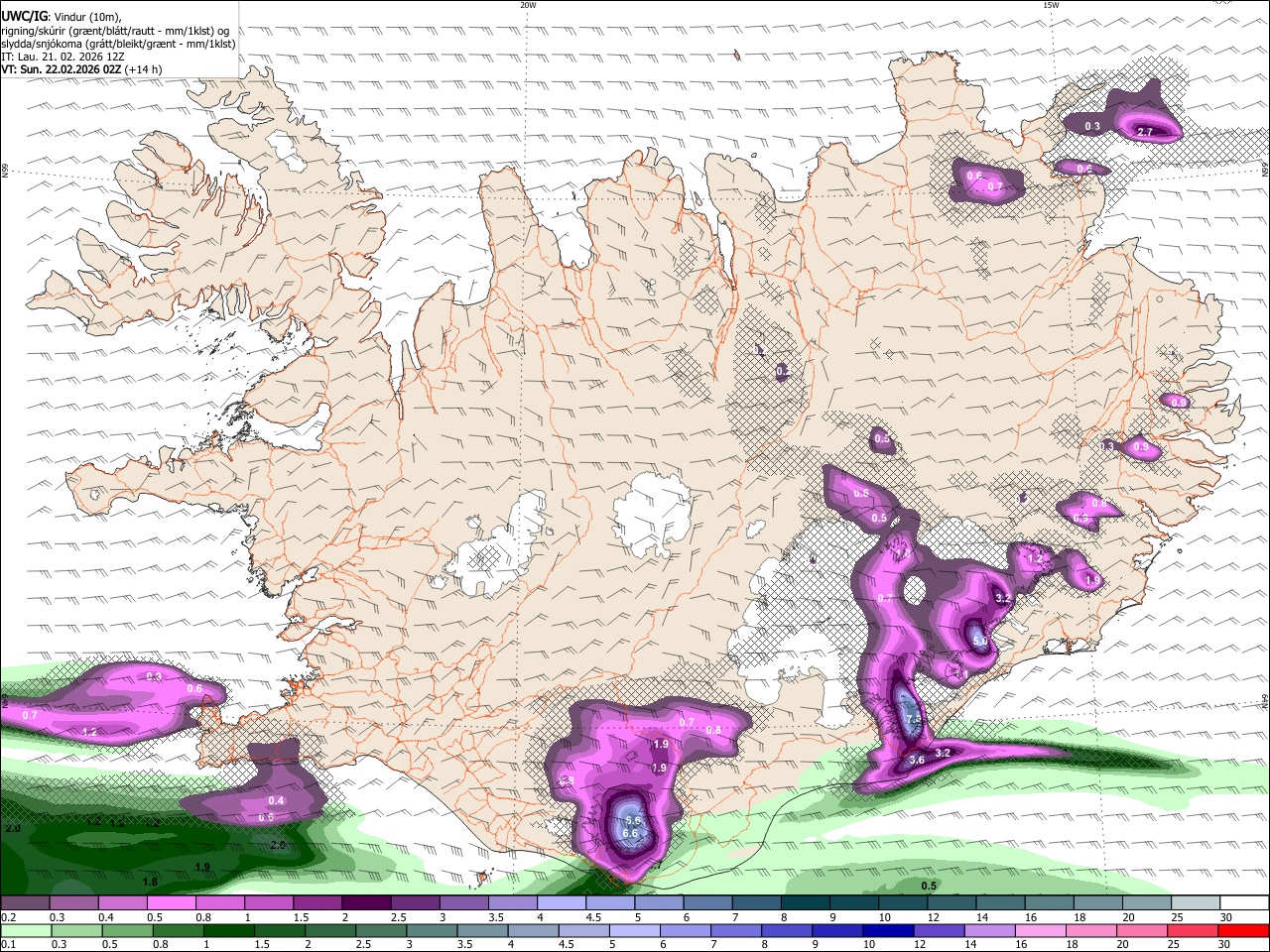Click the '(+14 h)' forecast offset text
This screenshot has height=952, width=1270.
144,69
